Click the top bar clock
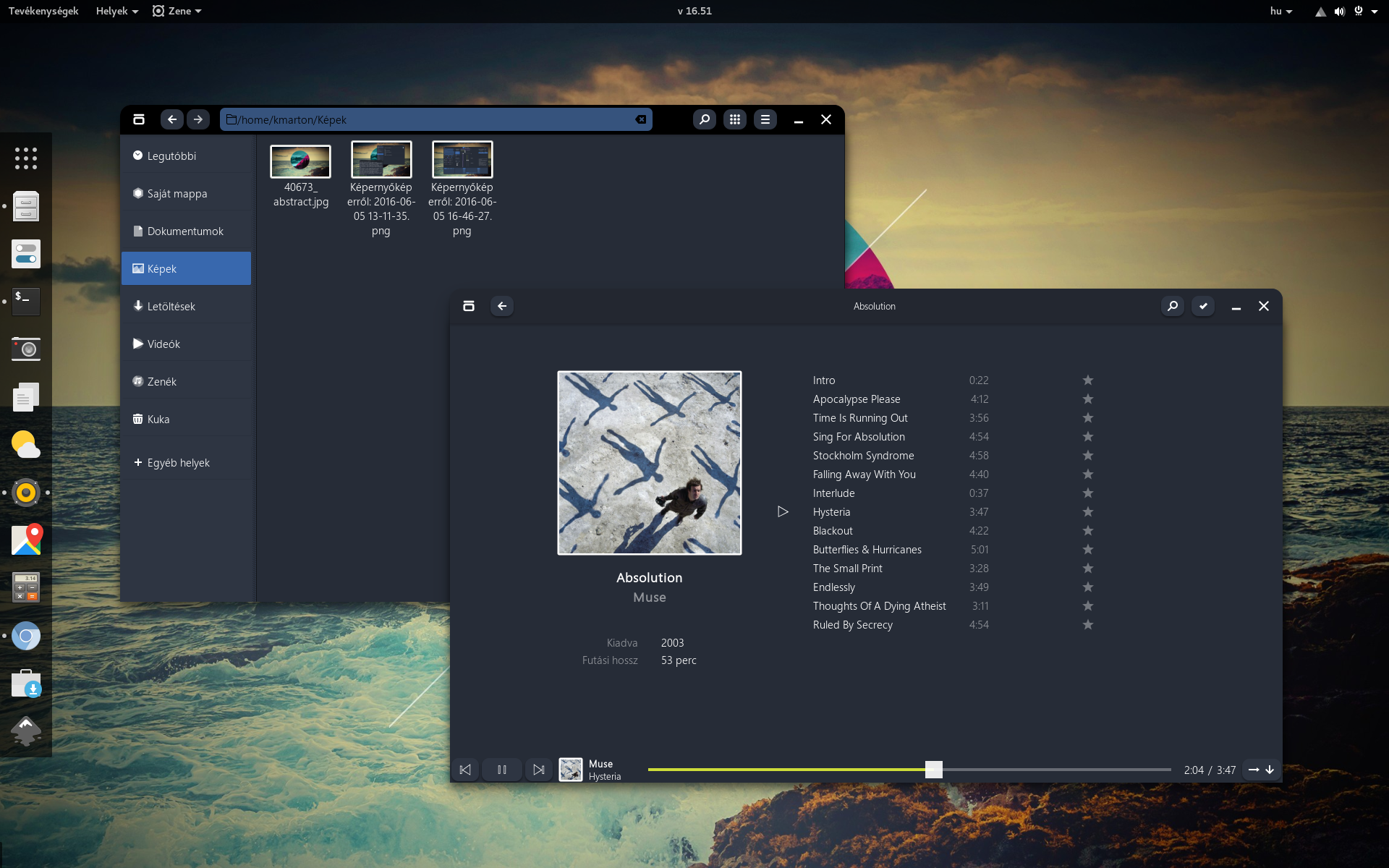Screen dimensions: 1389x868 [x=694, y=11]
